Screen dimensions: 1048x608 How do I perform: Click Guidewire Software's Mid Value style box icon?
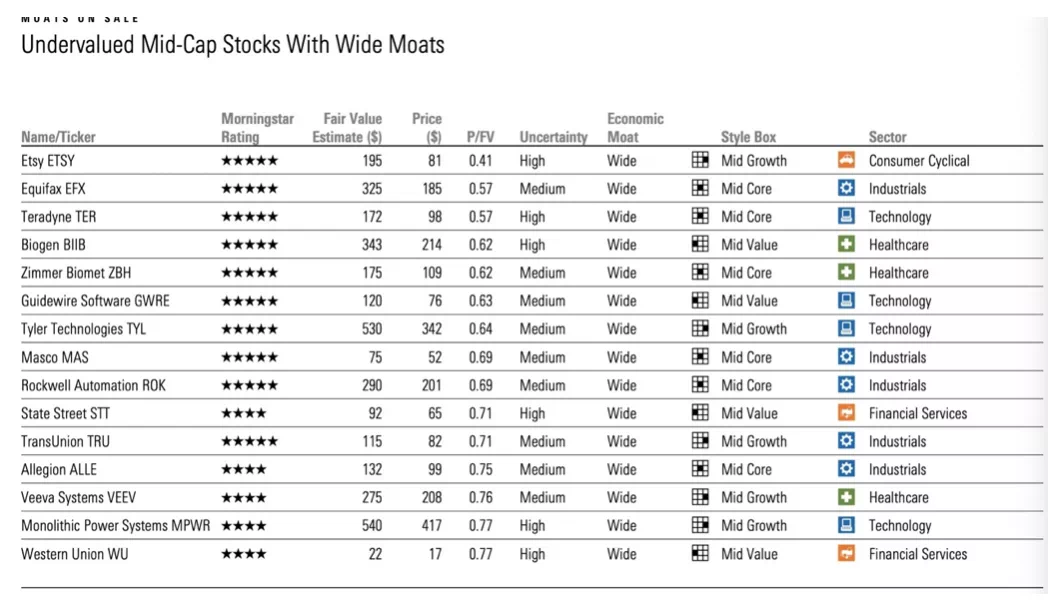[x=700, y=301]
